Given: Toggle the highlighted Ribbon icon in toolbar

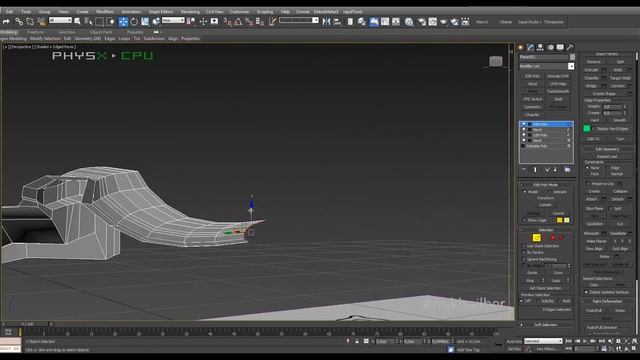Looking at the screenshot, I should pos(373,22).
